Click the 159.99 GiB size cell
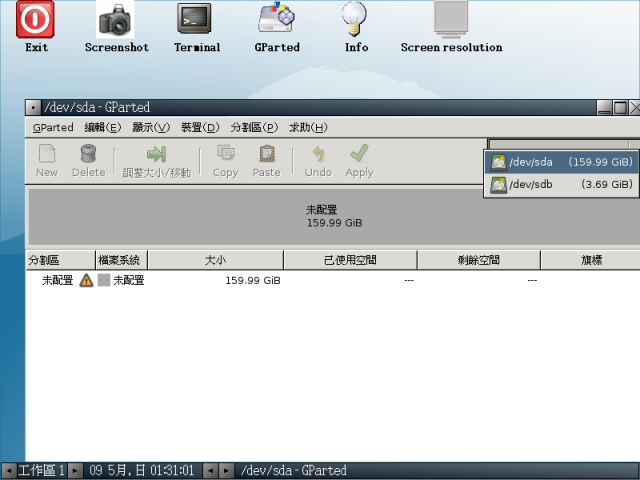Viewport: 640px width, 480px height. 253,280
